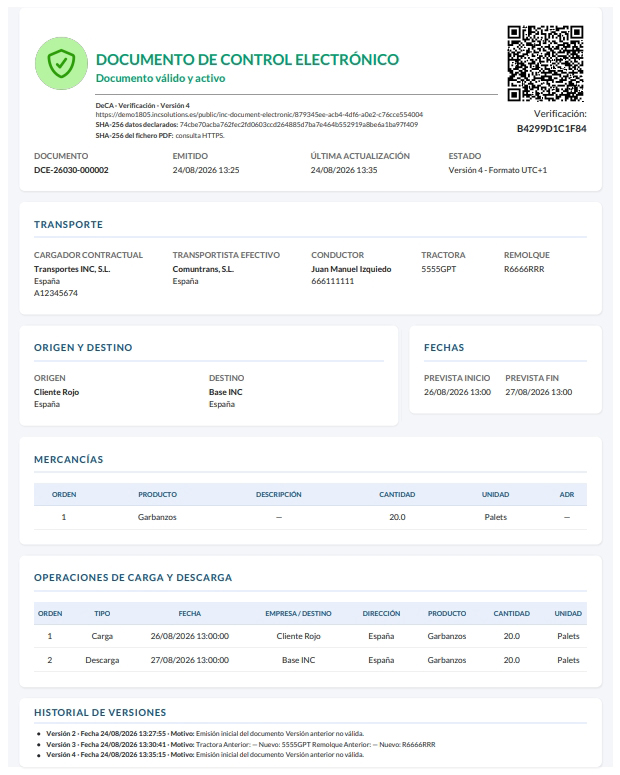The image size is (620, 775).
Task: Open the incsolutions public document URL
Action: click(259, 115)
